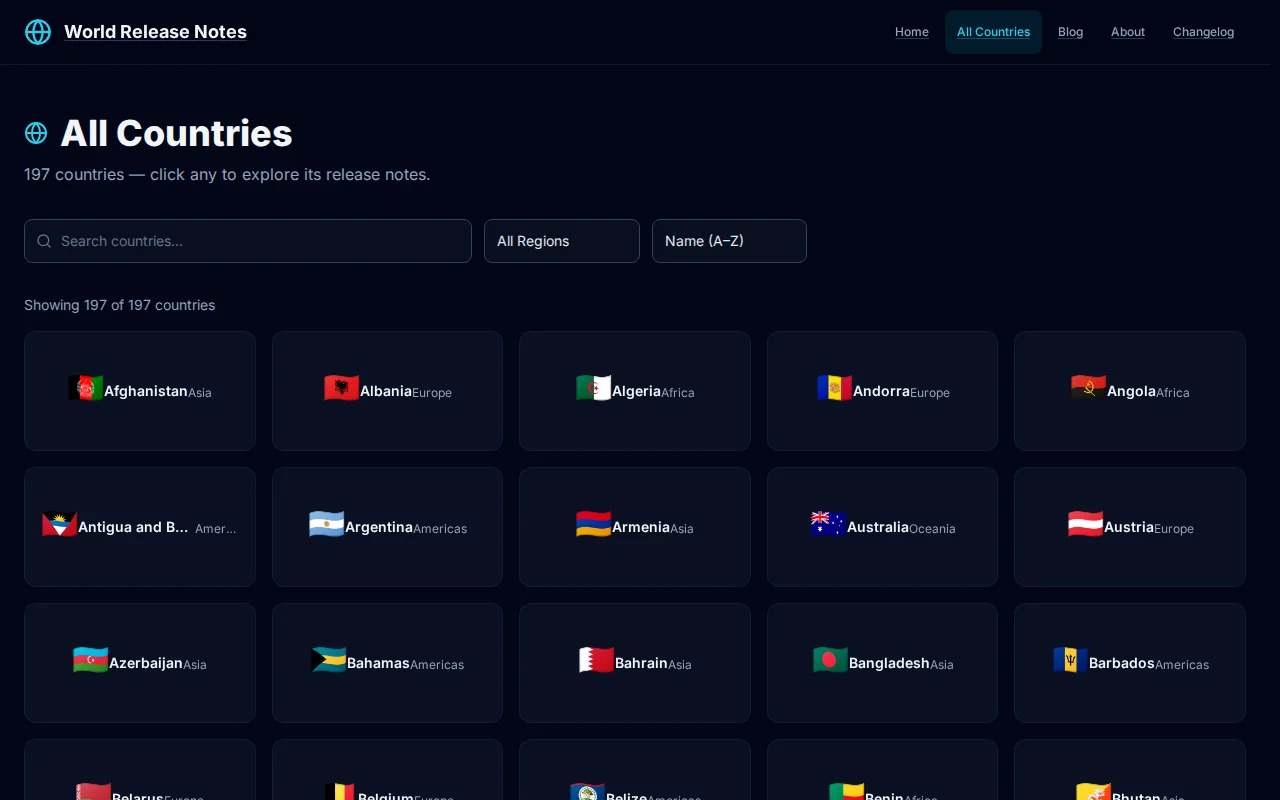Click the search magnifier icon
The height and width of the screenshot is (800, 1280).
coord(44,241)
